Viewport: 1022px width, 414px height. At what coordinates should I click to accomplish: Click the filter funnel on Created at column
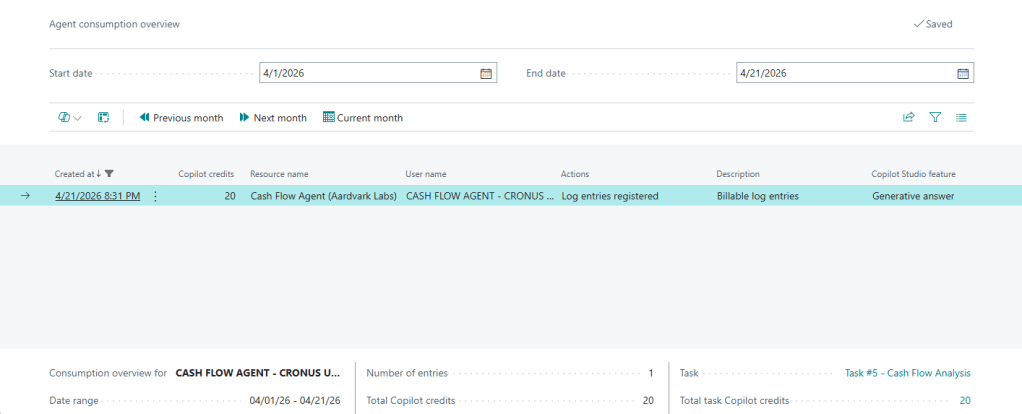(x=110, y=174)
